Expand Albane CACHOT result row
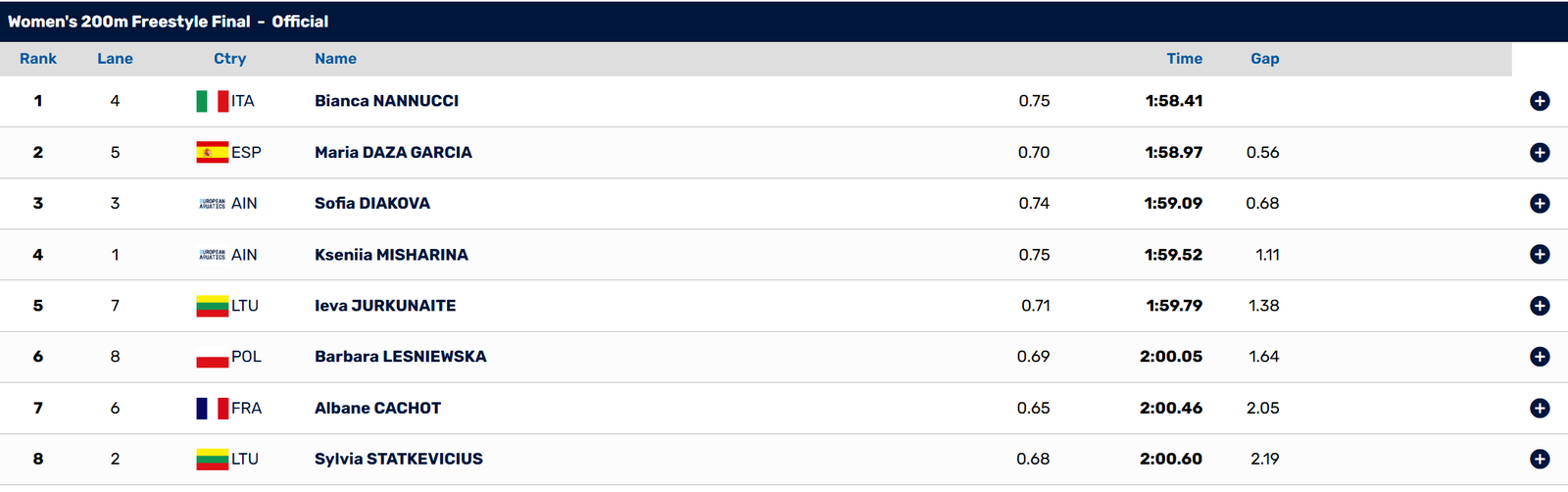This screenshot has width=1568, height=492. pos(1540,408)
